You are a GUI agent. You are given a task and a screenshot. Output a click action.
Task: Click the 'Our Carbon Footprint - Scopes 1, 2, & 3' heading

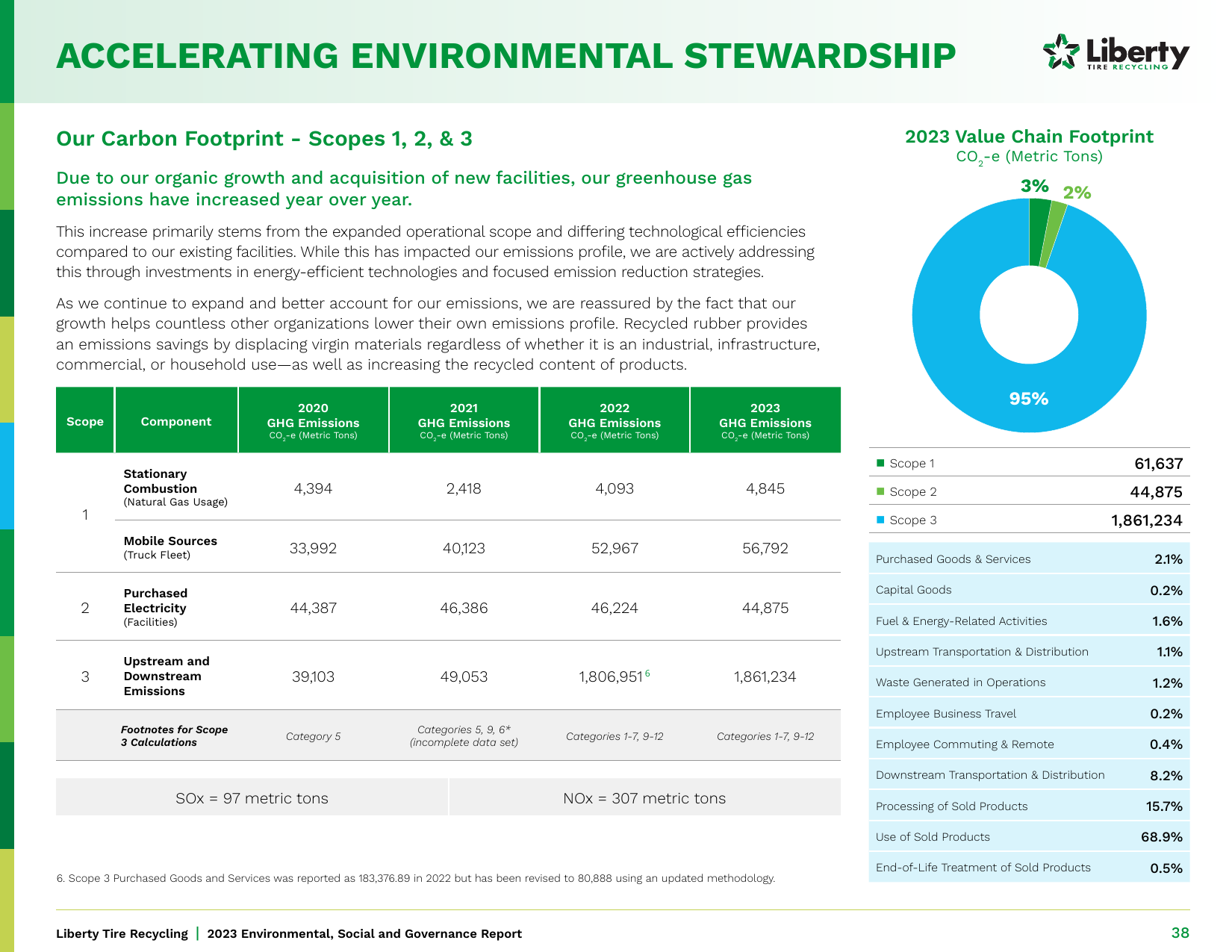tap(264, 139)
